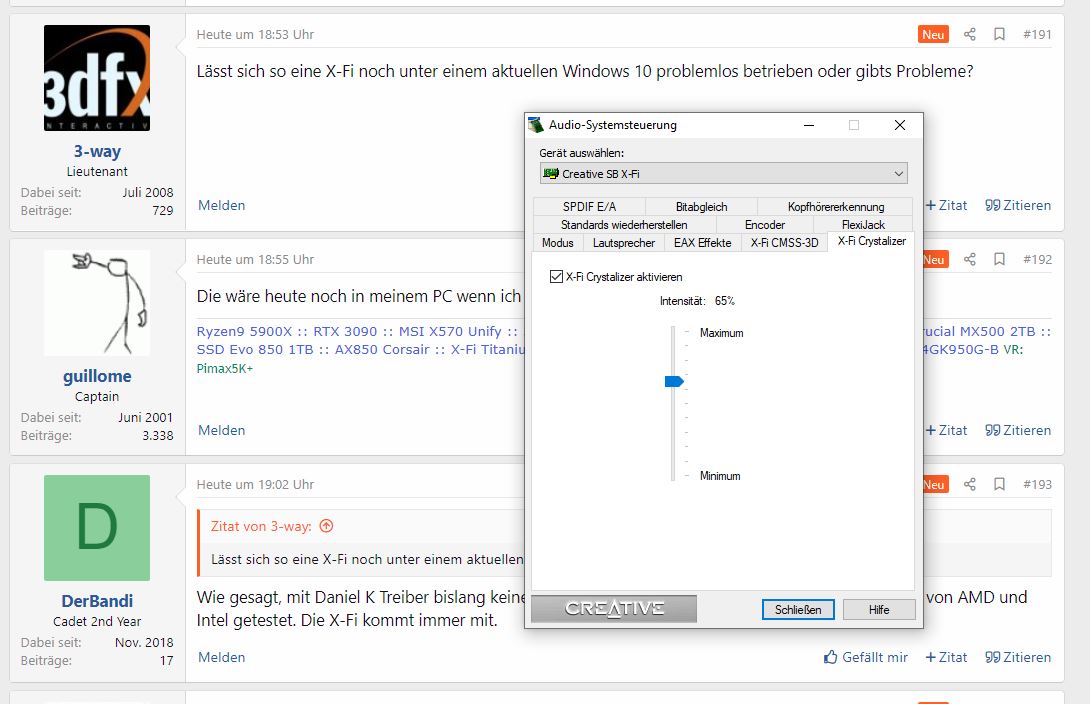The height and width of the screenshot is (704, 1090).
Task: Click the Neu badge on post #191
Action: tap(933, 34)
